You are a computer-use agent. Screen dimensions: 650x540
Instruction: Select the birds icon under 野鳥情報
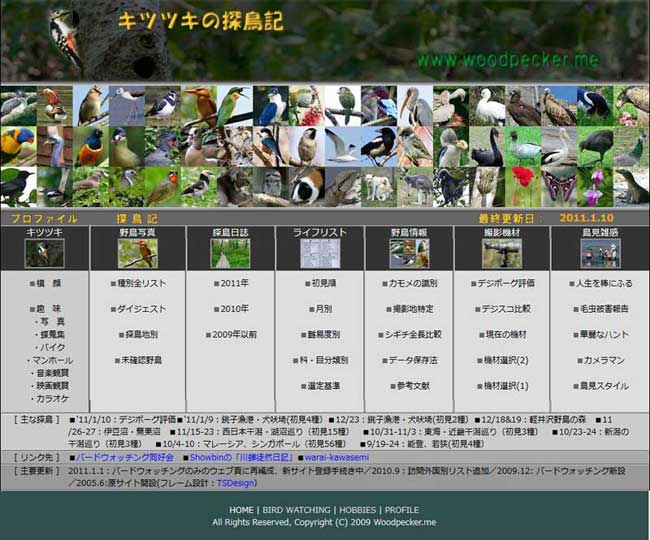(x=410, y=253)
